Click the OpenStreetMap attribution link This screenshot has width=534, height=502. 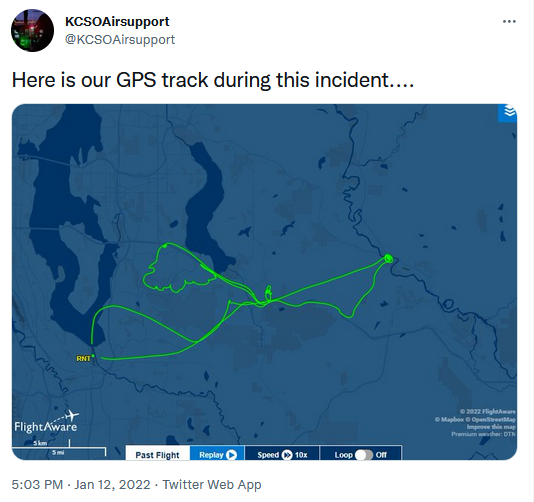(x=491, y=419)
